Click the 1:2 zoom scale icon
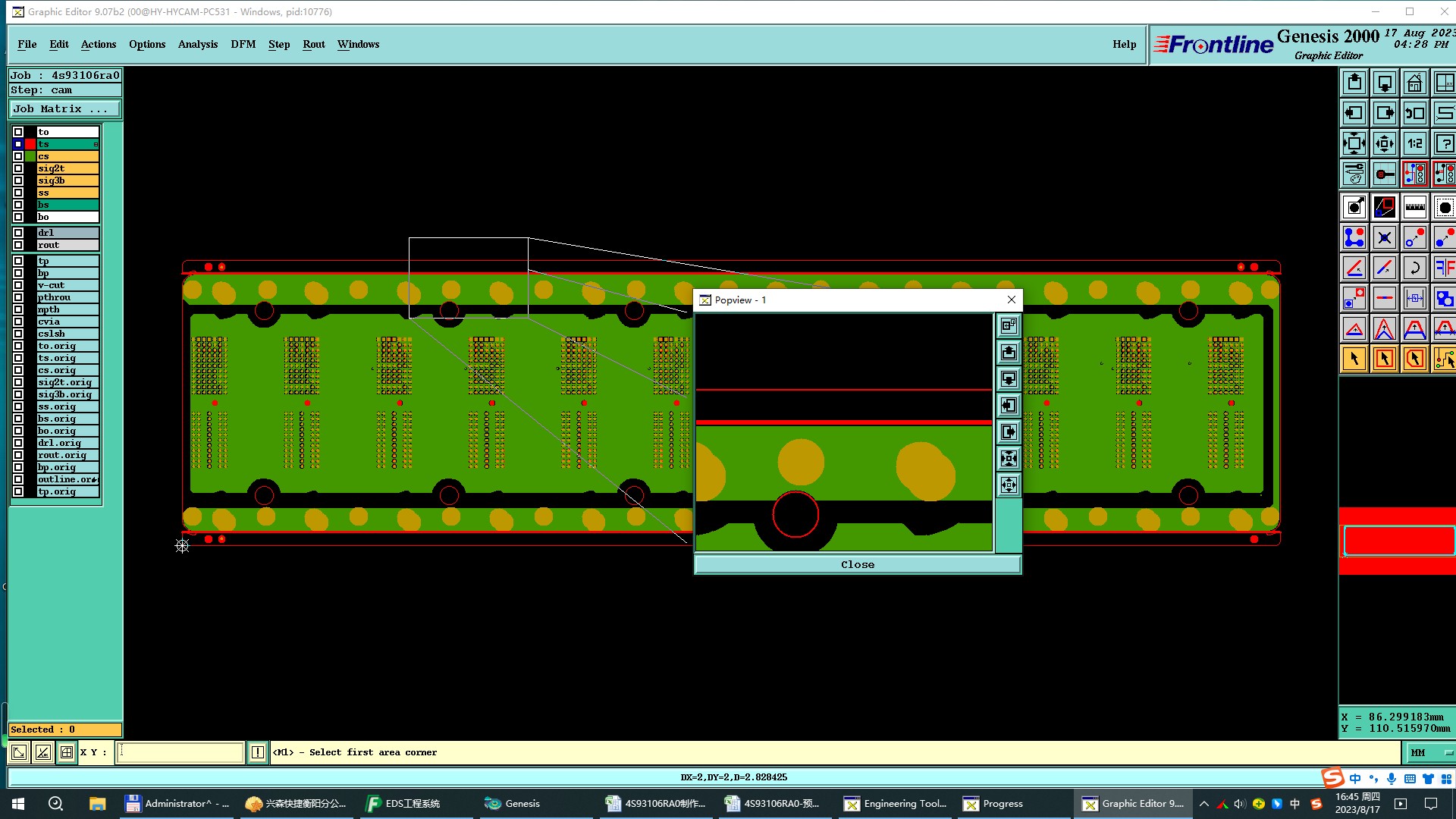The image size is (1456, 819). tap(1414, 143)
